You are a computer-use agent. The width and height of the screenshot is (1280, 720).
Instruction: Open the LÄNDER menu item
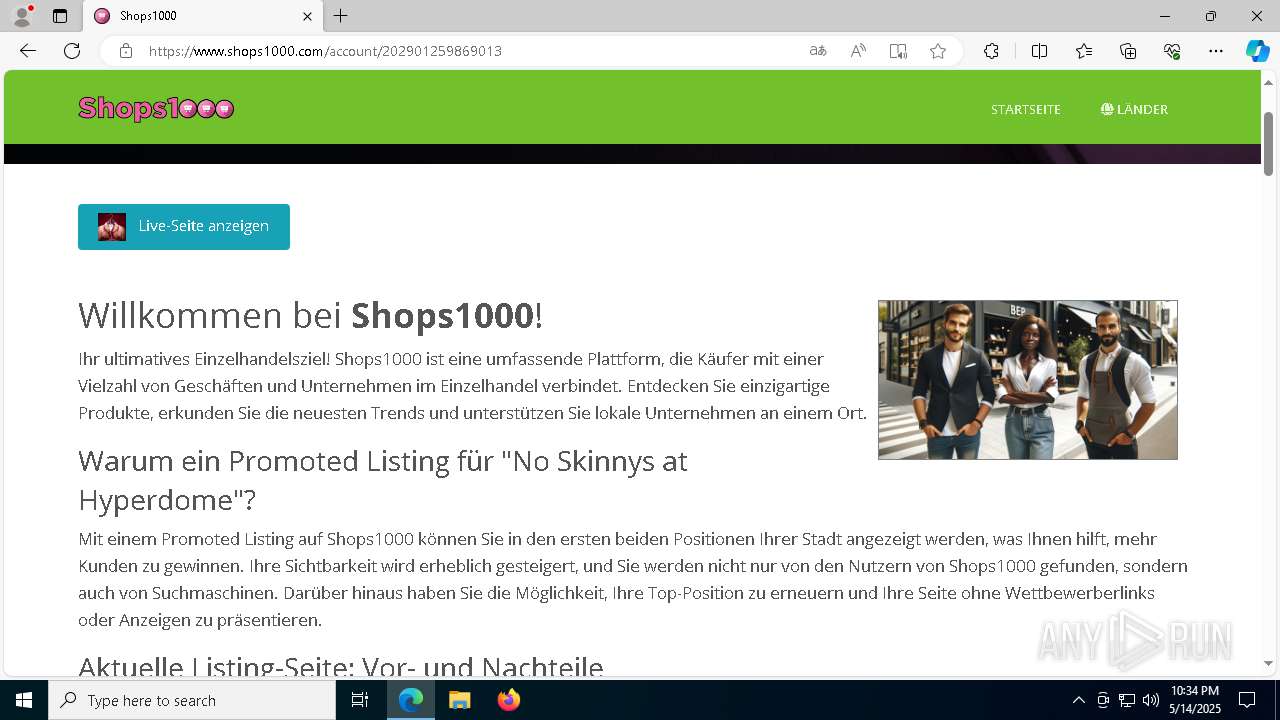click(1134, 109)
